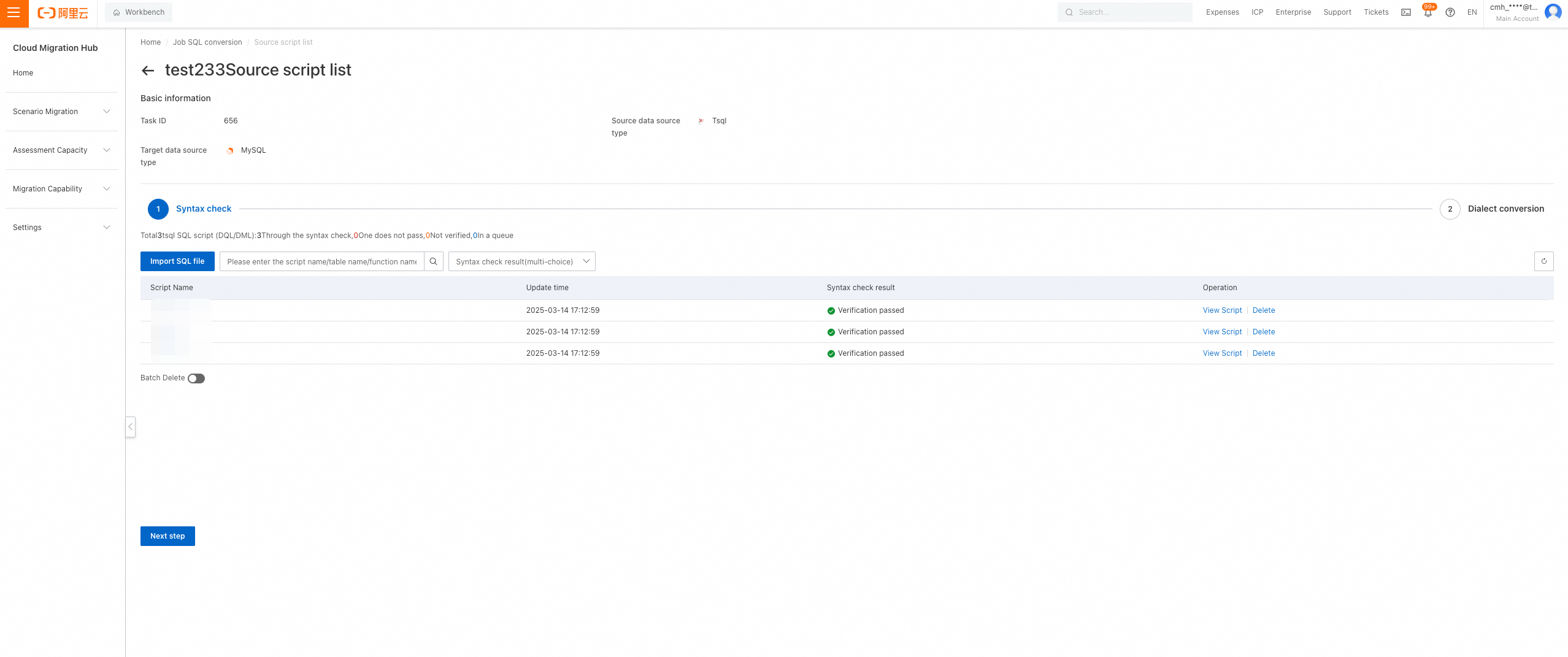Screen dimensions: 1568x657
Task: Go to Home in the sidebar
Action: coord(23,73)
